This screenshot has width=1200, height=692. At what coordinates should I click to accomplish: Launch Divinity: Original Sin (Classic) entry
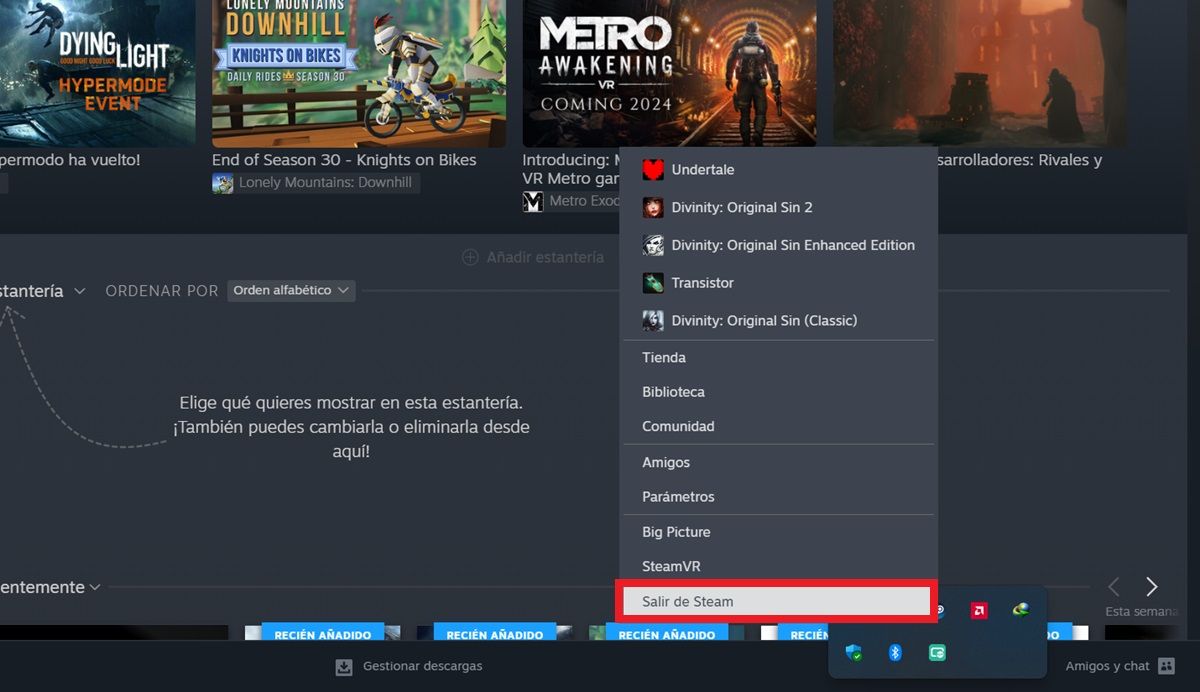coord(778,320)
